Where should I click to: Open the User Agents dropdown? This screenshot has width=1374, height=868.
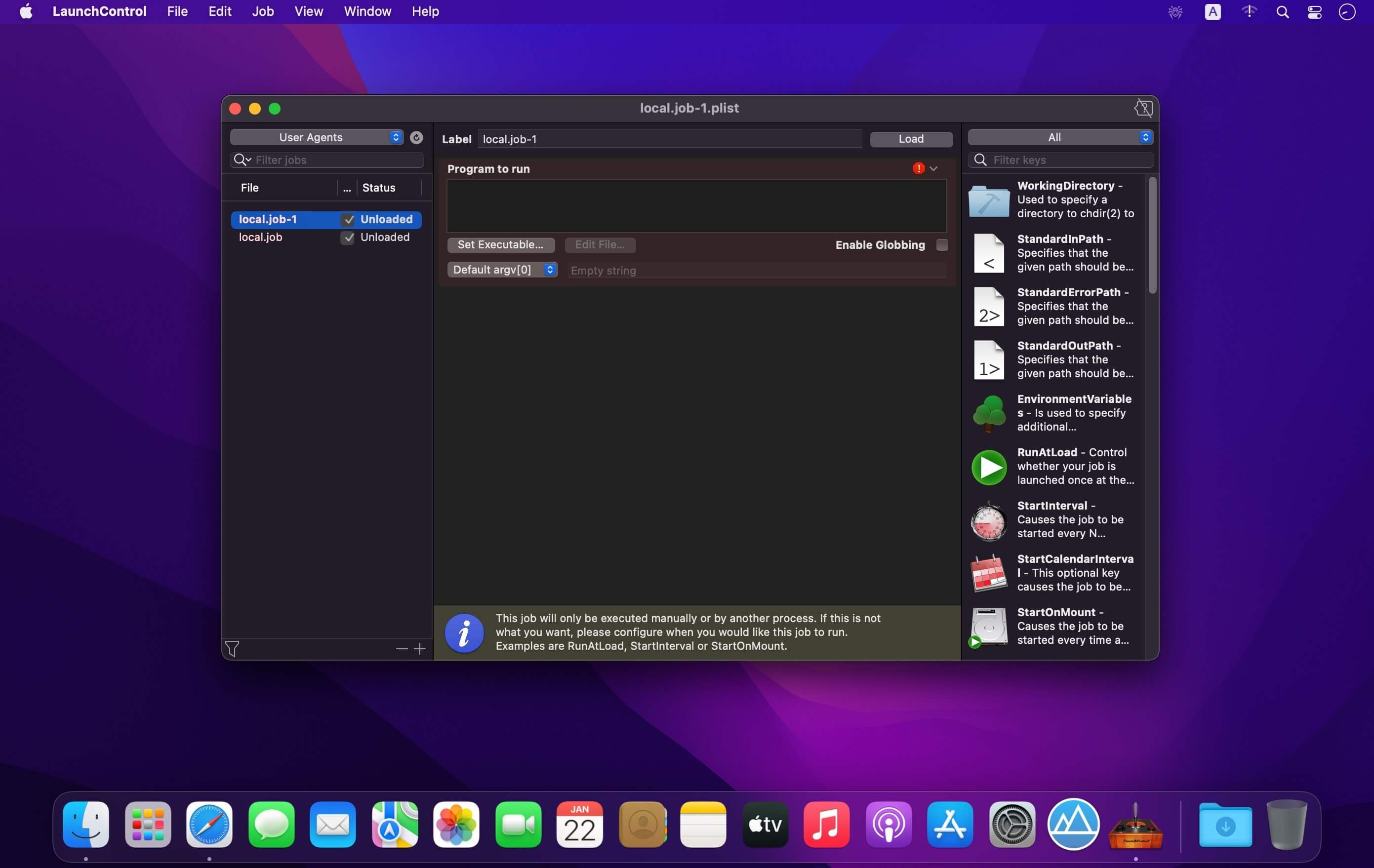(316, 137)
